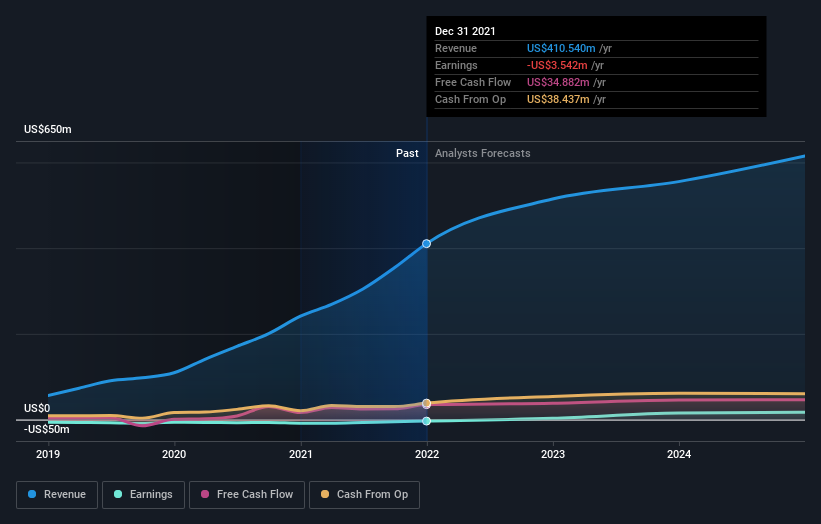Click the Dec 31 2021 tooltip date

click(465, 31)
